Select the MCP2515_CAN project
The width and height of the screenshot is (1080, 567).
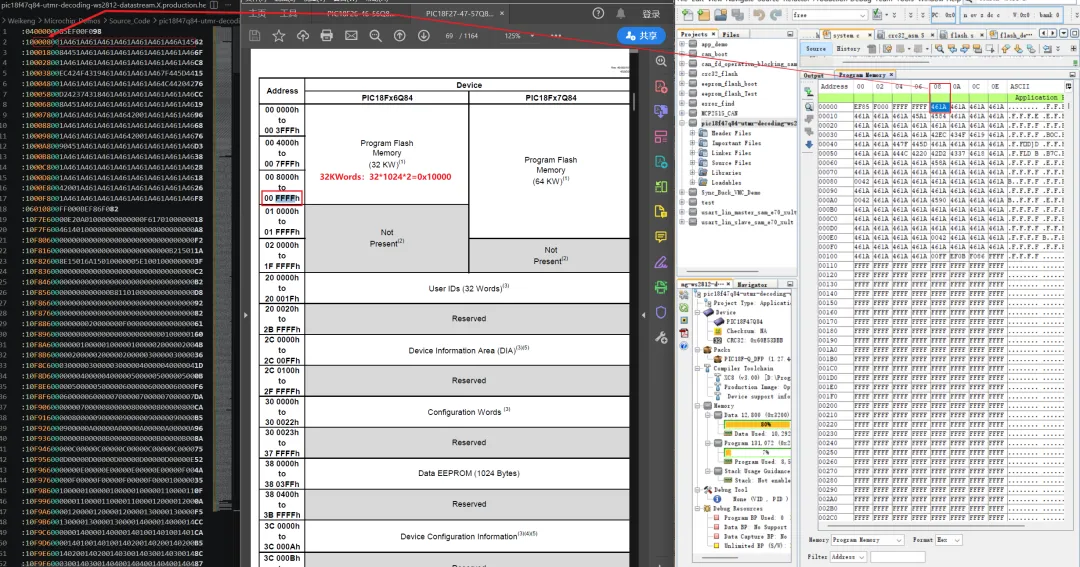tap(719, 113)
